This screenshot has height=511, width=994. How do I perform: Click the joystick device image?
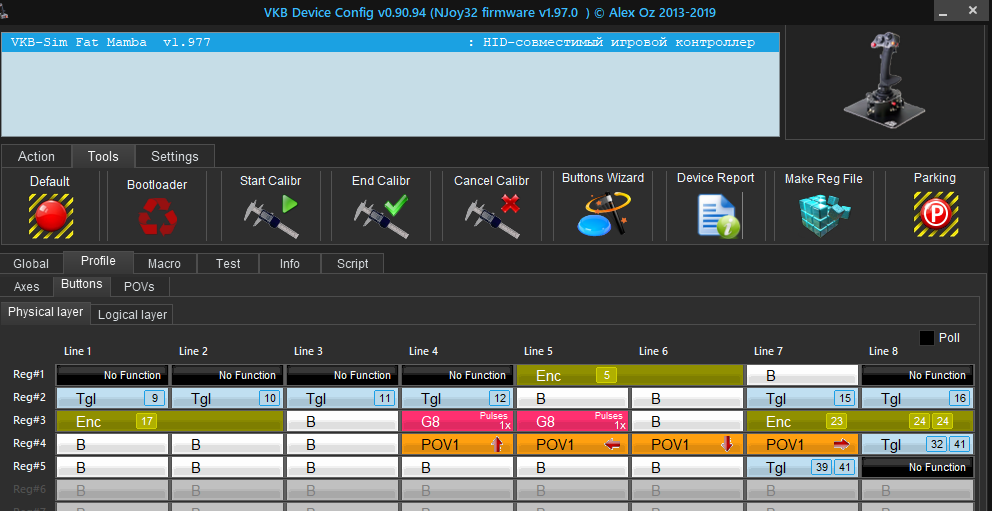(x=884, y=82)
